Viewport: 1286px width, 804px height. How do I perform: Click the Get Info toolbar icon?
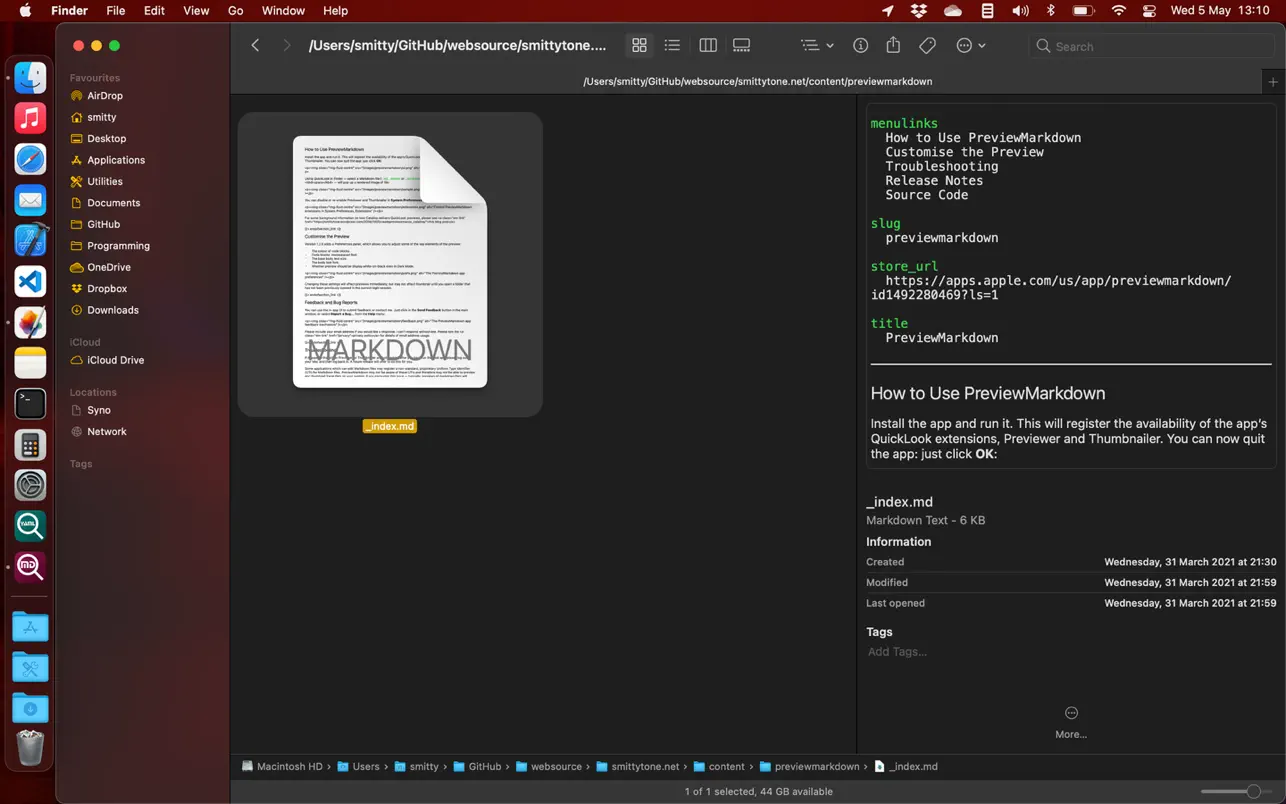[x=860, y=46]
